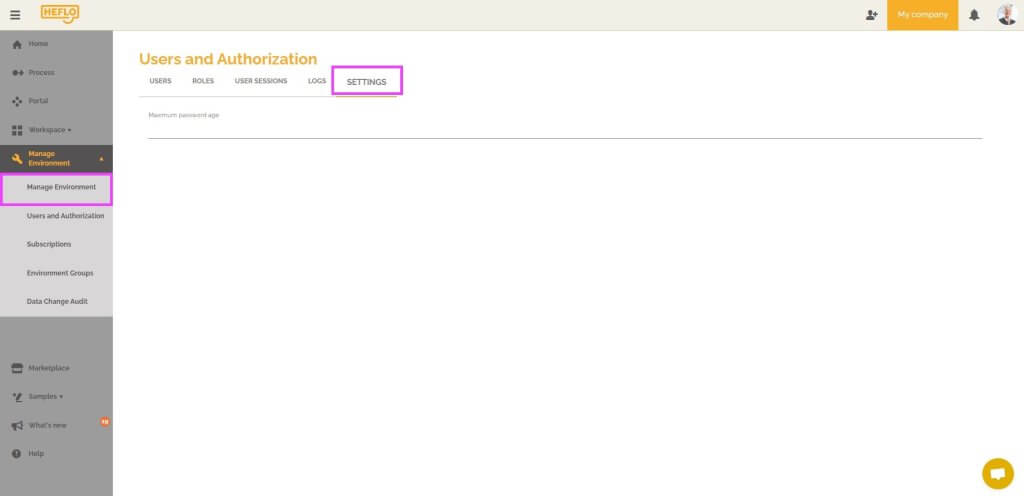Open the Help section
Viewport: 1024px width, 496px height.
click(36, 453)
